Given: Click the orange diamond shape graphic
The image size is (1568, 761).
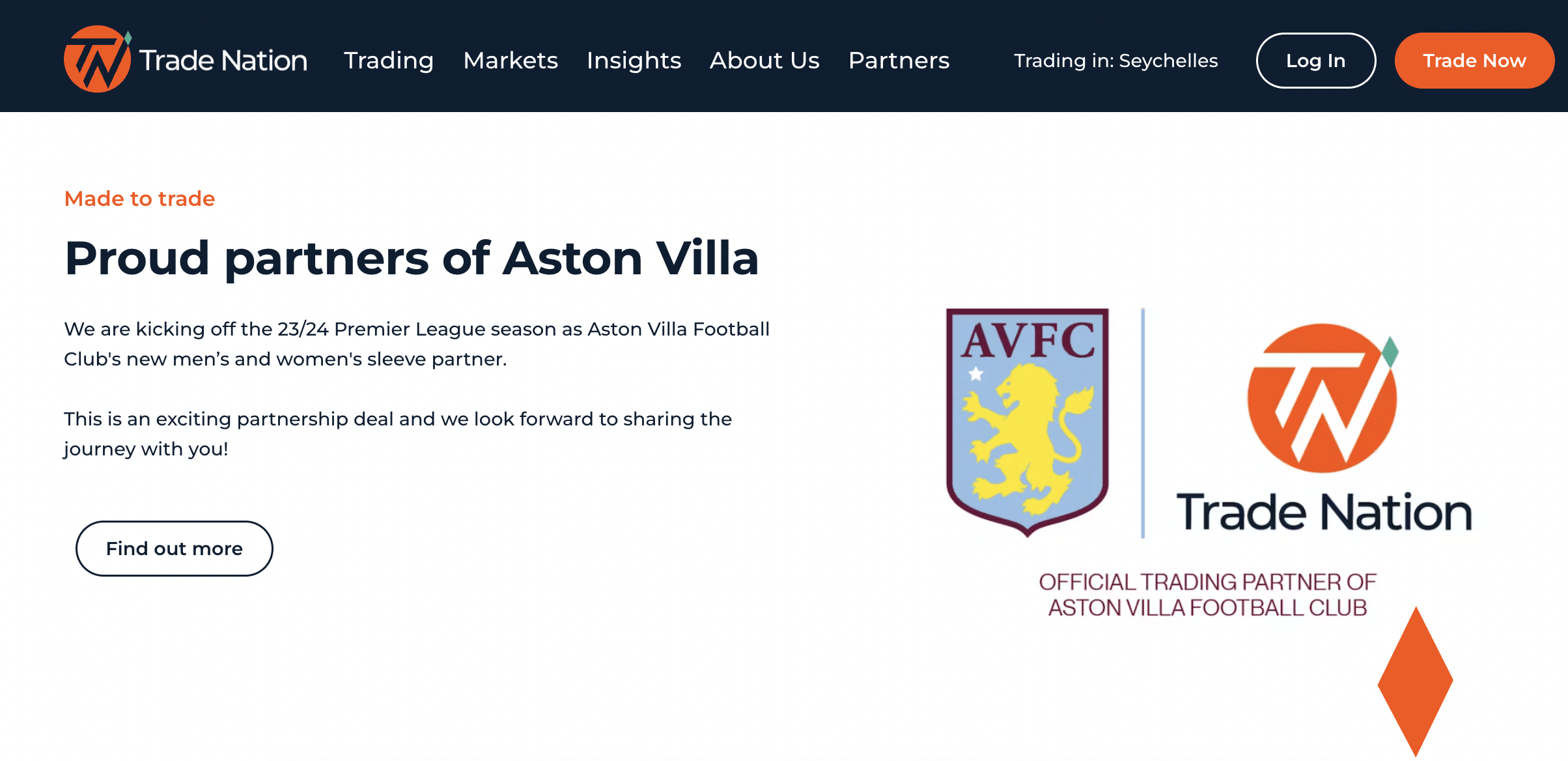Looking at the screenshot, I should tap(1416, 682).
